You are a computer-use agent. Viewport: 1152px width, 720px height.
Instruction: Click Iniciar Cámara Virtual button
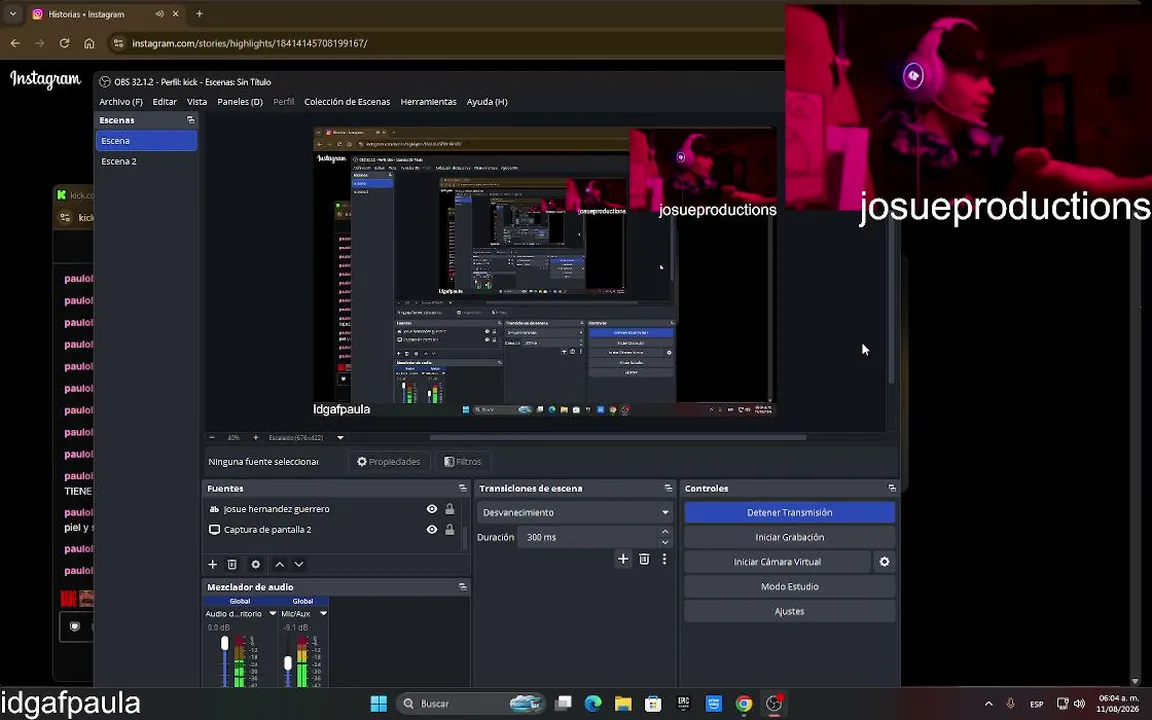click(777, 561)
